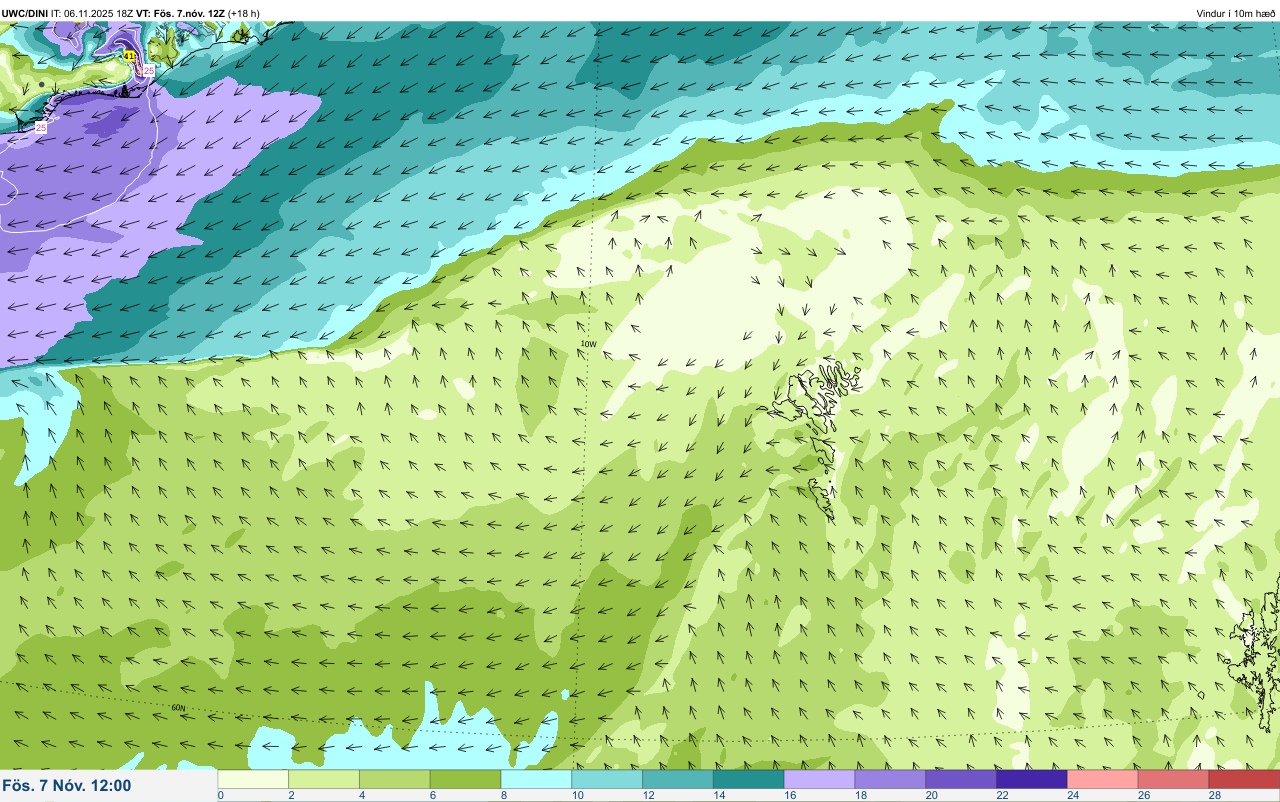The width and height of the screenshot is (1280, 802).
Task: Click the 25 contour label beside the 41 marker
Action: coord(149,71)
